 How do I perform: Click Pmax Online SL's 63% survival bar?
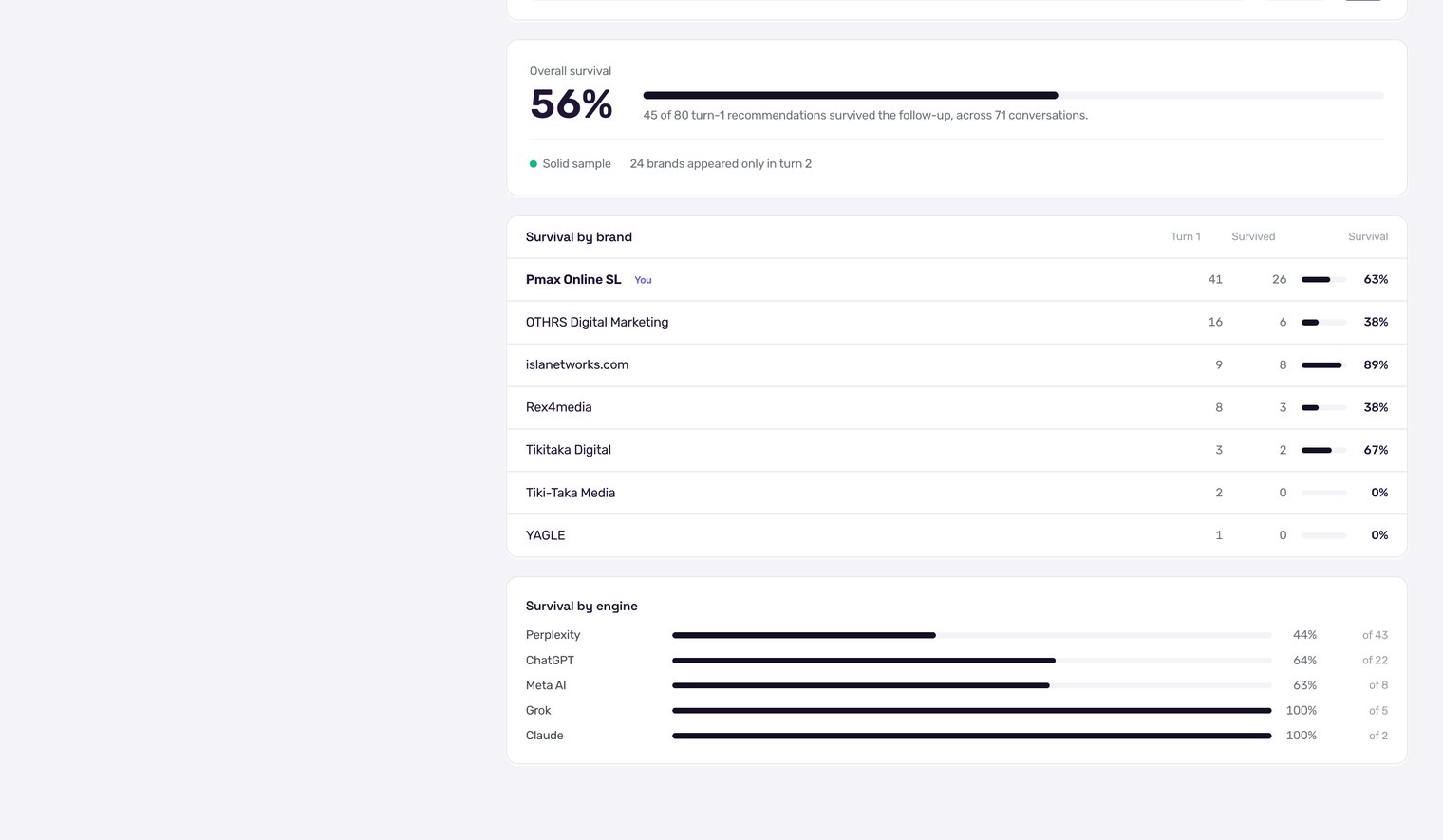tap(1323, 280)
